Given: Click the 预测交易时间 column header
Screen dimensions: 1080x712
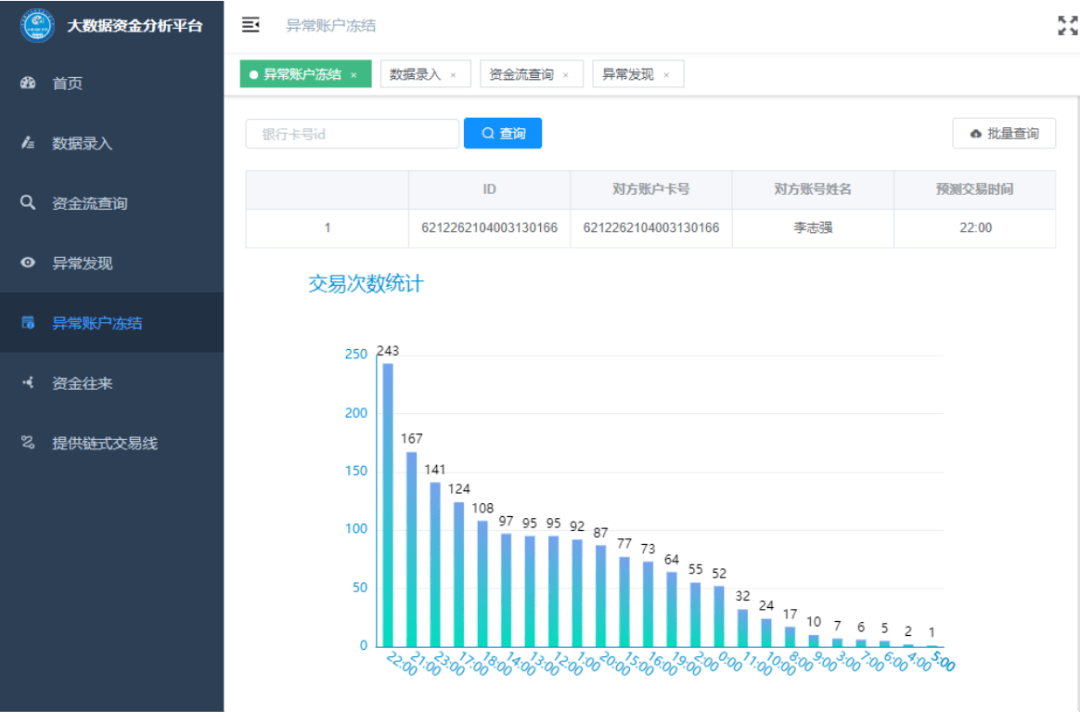Looking at the screenshot, I should (975, 189).
